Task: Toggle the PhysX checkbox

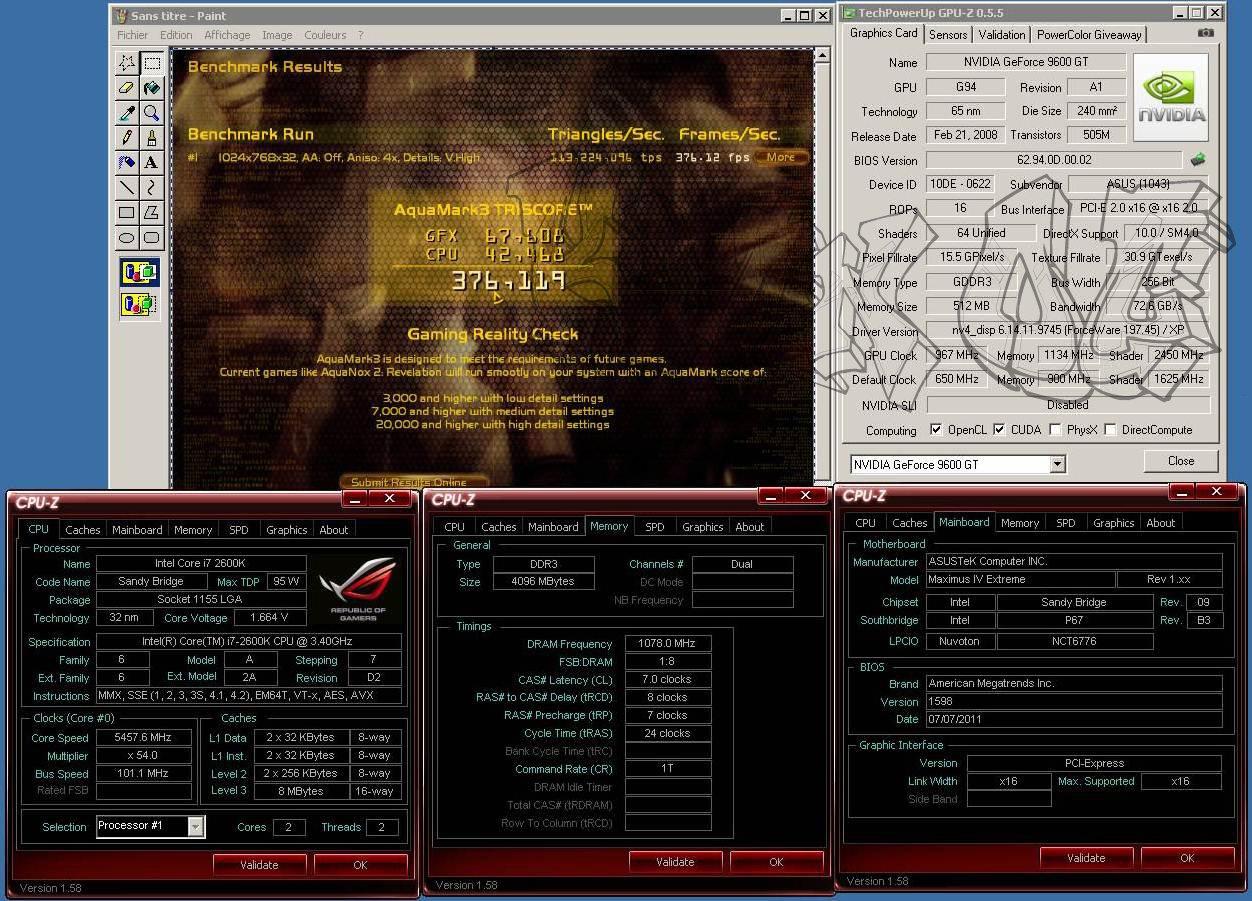Action: [1056, 430]
